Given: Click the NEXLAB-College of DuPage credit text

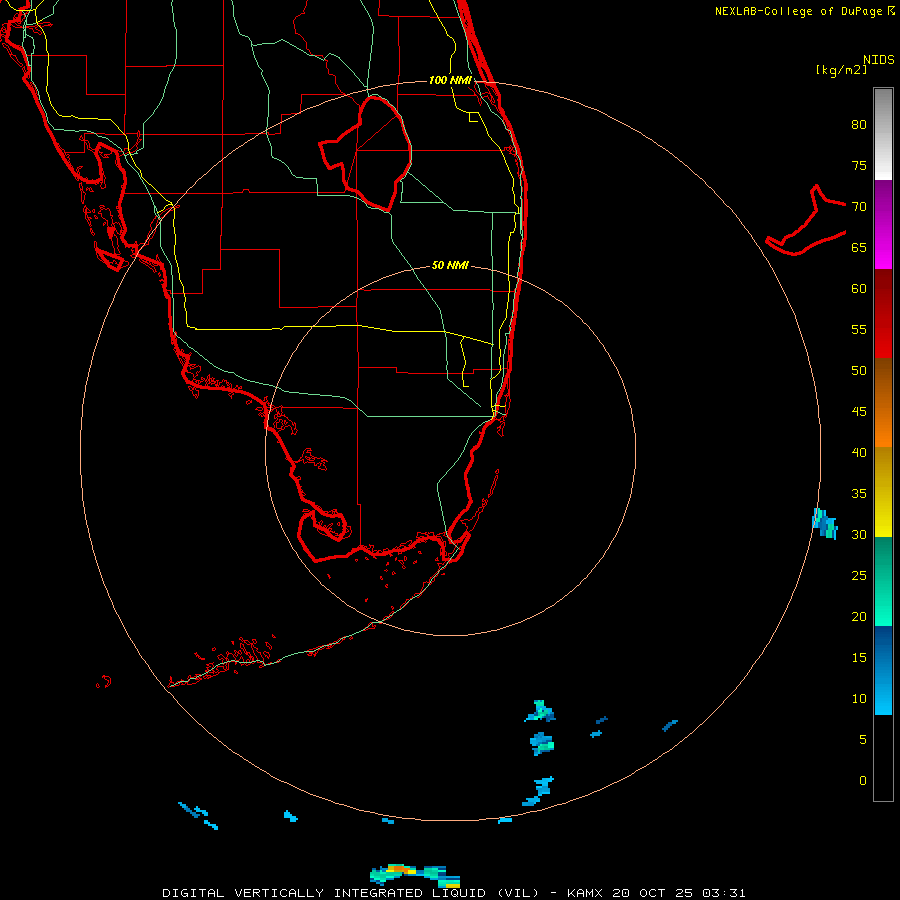Looking at the screenshot, I should (798, 11).
